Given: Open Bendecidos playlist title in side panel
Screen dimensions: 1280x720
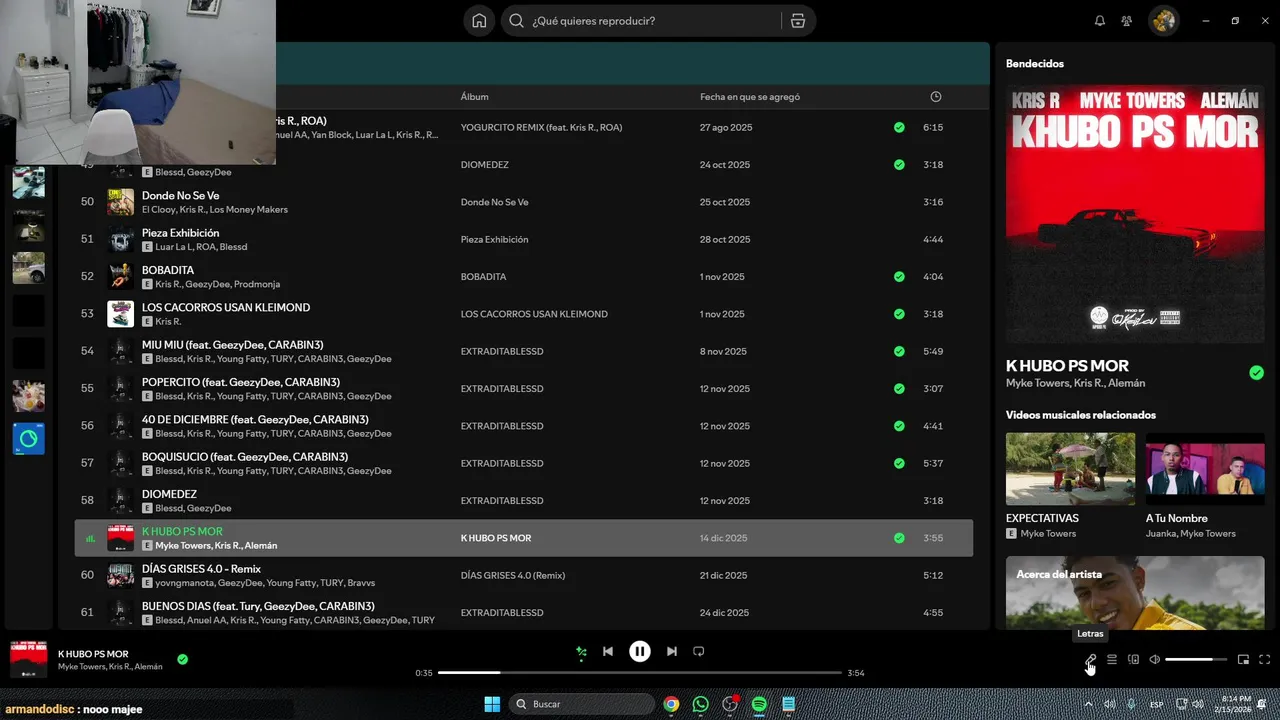Looking at the screenshot, I should tap(1035, 64).
